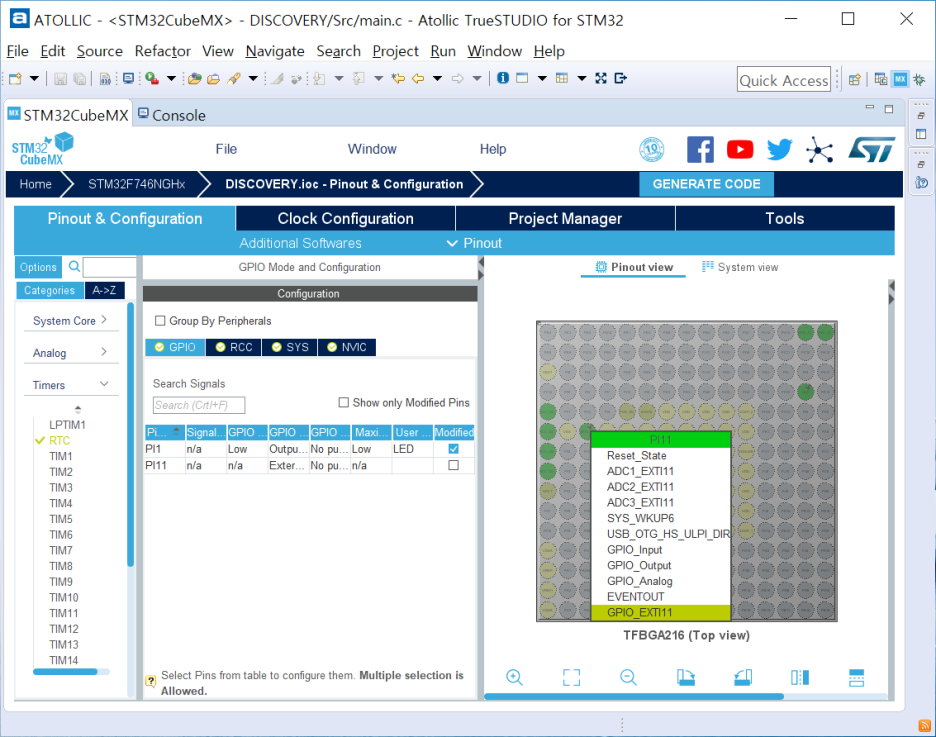Toggle Show only Modified Pins checkbox

coord(343,403)
